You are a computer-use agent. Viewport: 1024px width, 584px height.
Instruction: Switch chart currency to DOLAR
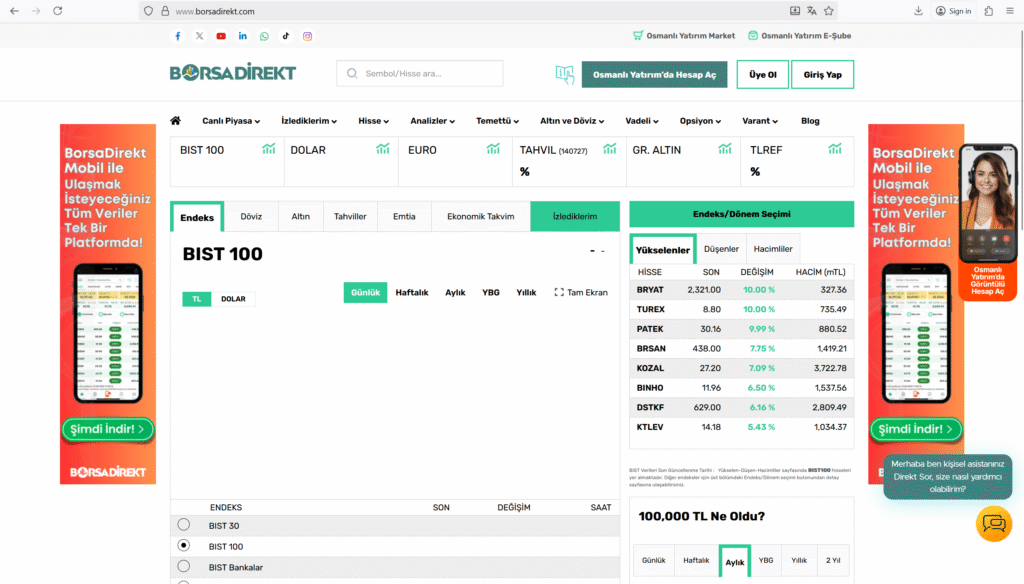[233, 299]
